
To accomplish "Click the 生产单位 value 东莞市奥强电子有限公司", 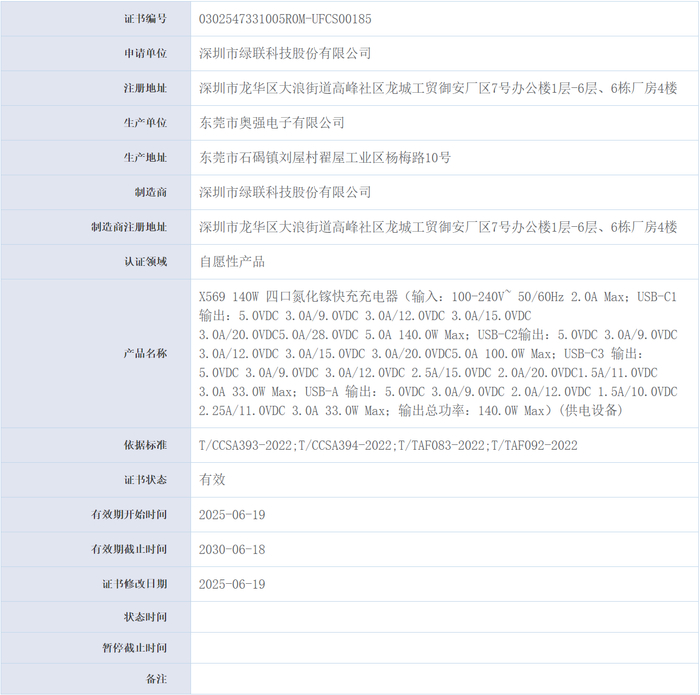I will click(271, 123).
